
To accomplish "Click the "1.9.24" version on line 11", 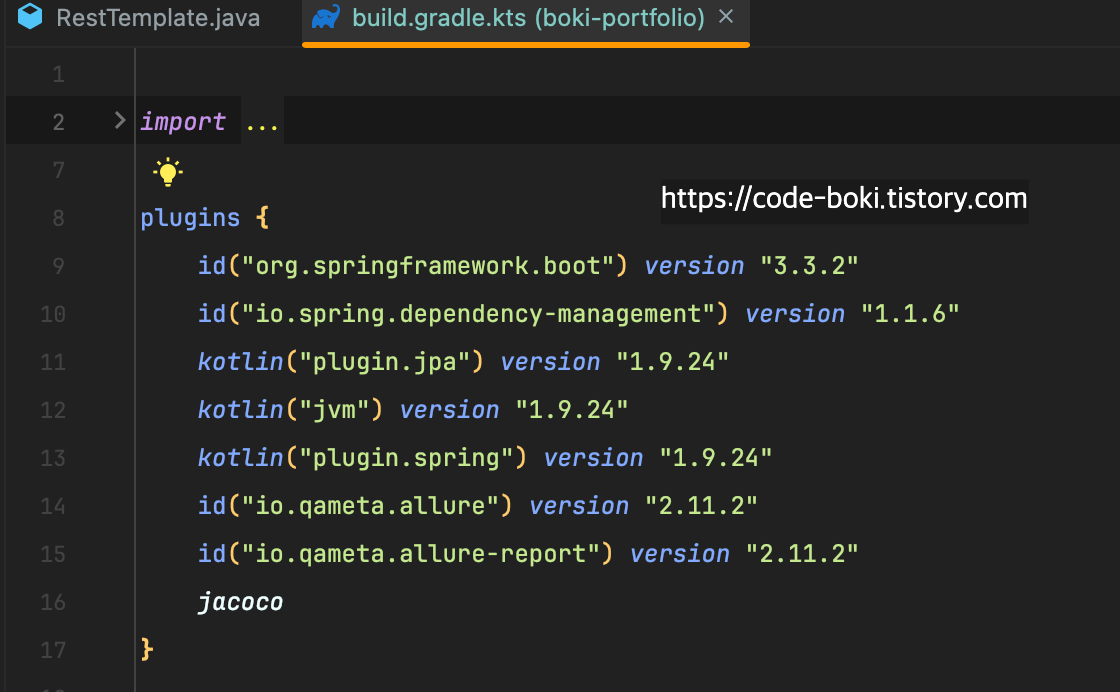I will pos(672,361).
